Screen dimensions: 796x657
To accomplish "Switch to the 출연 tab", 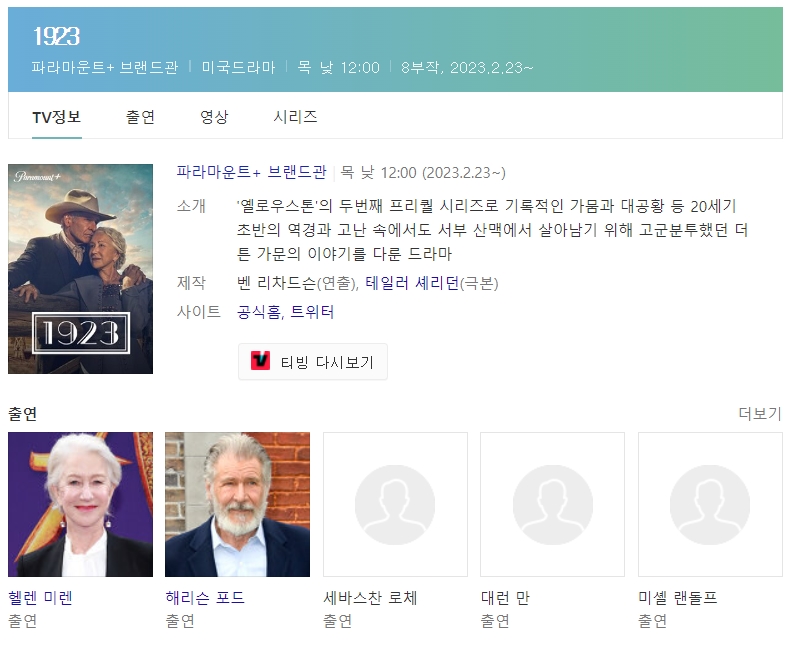I will [x=140, y=117].
